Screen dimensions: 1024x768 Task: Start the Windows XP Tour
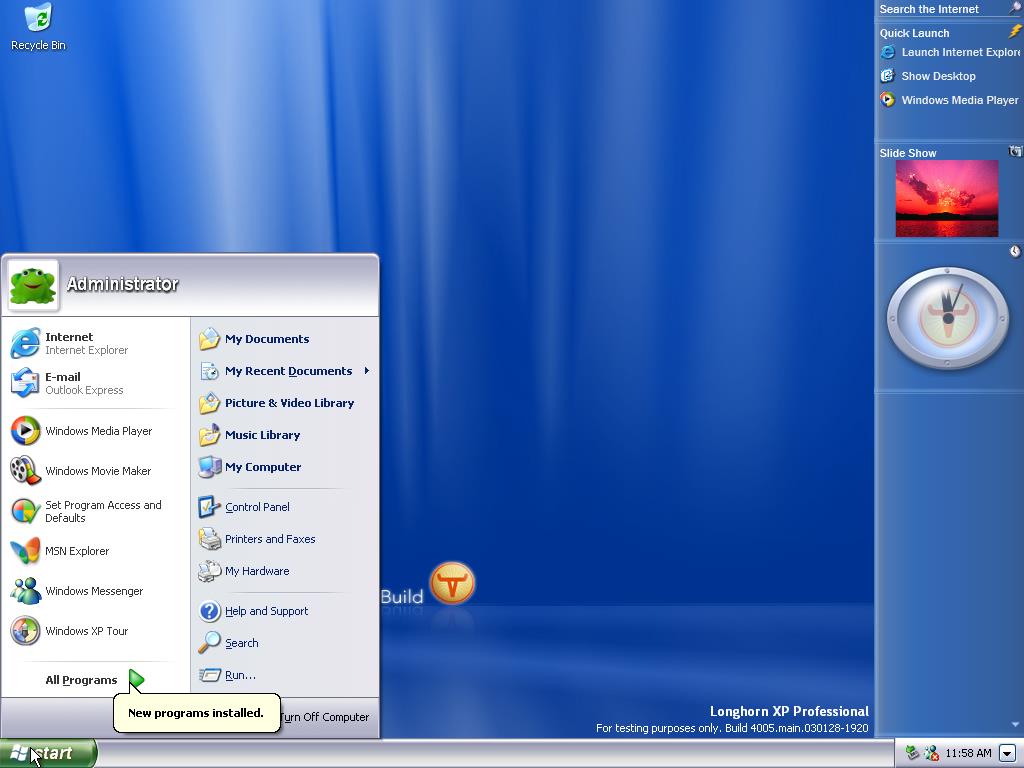click(69, 631)
